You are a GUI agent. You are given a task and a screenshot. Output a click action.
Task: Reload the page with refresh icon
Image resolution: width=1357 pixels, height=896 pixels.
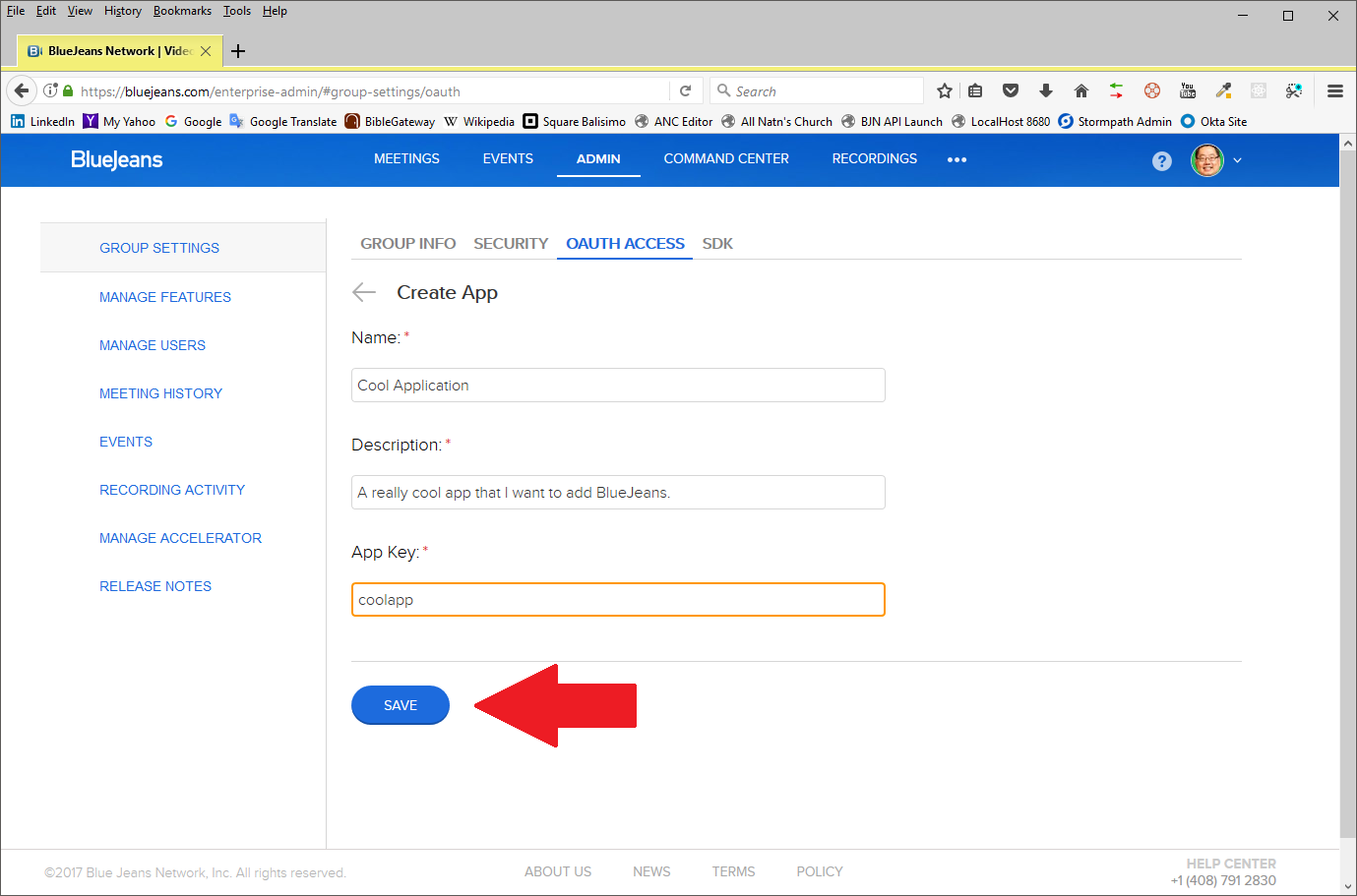tap(686, 90)
